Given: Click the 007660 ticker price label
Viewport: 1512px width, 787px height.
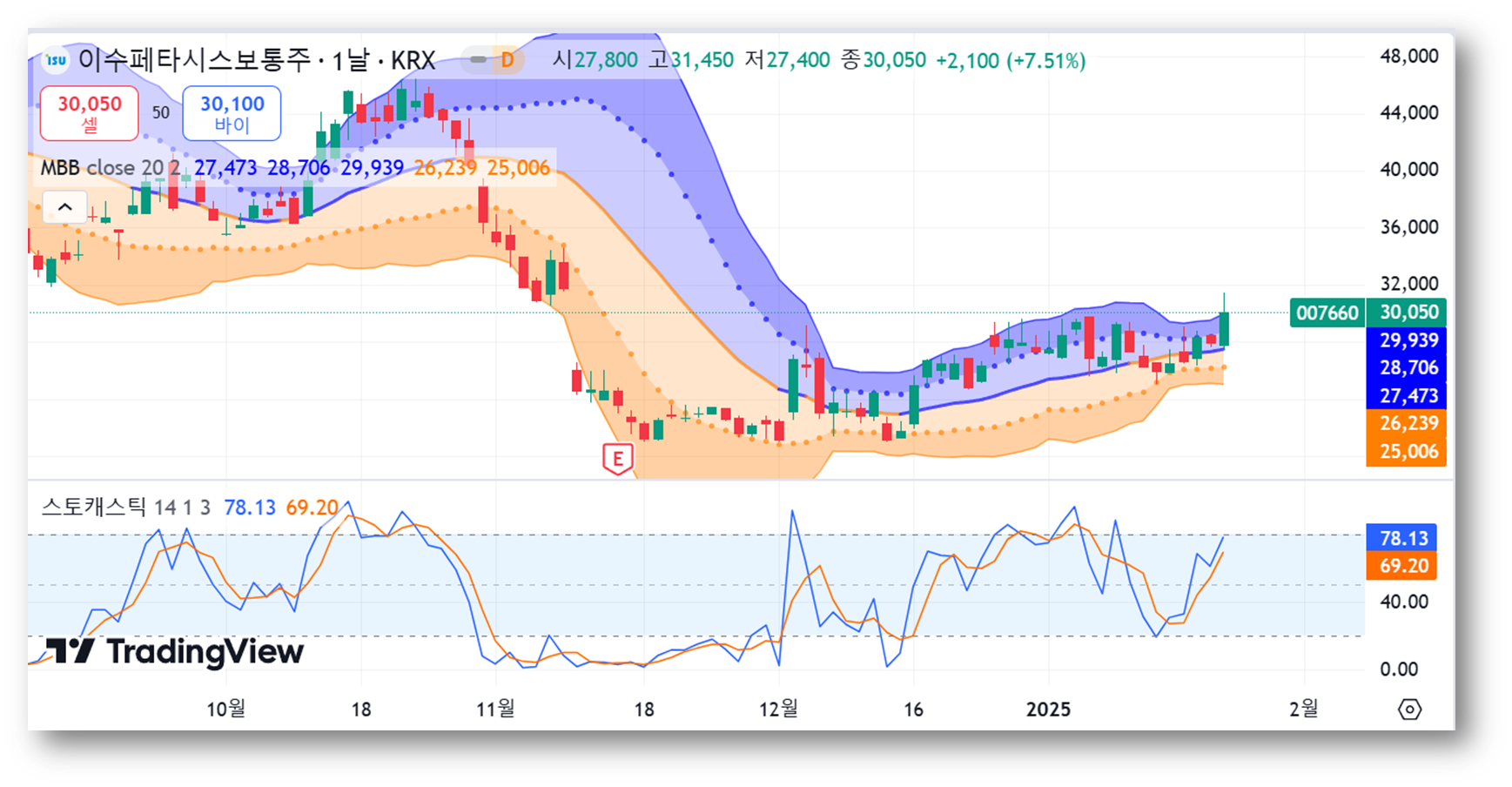Looking at the screenshot, I should tap(1327, 313).
